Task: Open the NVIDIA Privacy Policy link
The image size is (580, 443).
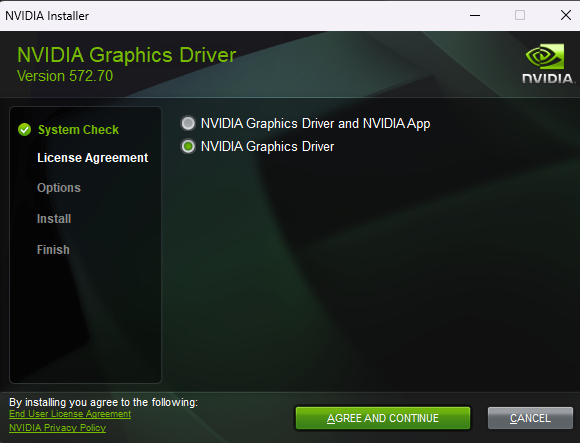Action: (57, 428)
